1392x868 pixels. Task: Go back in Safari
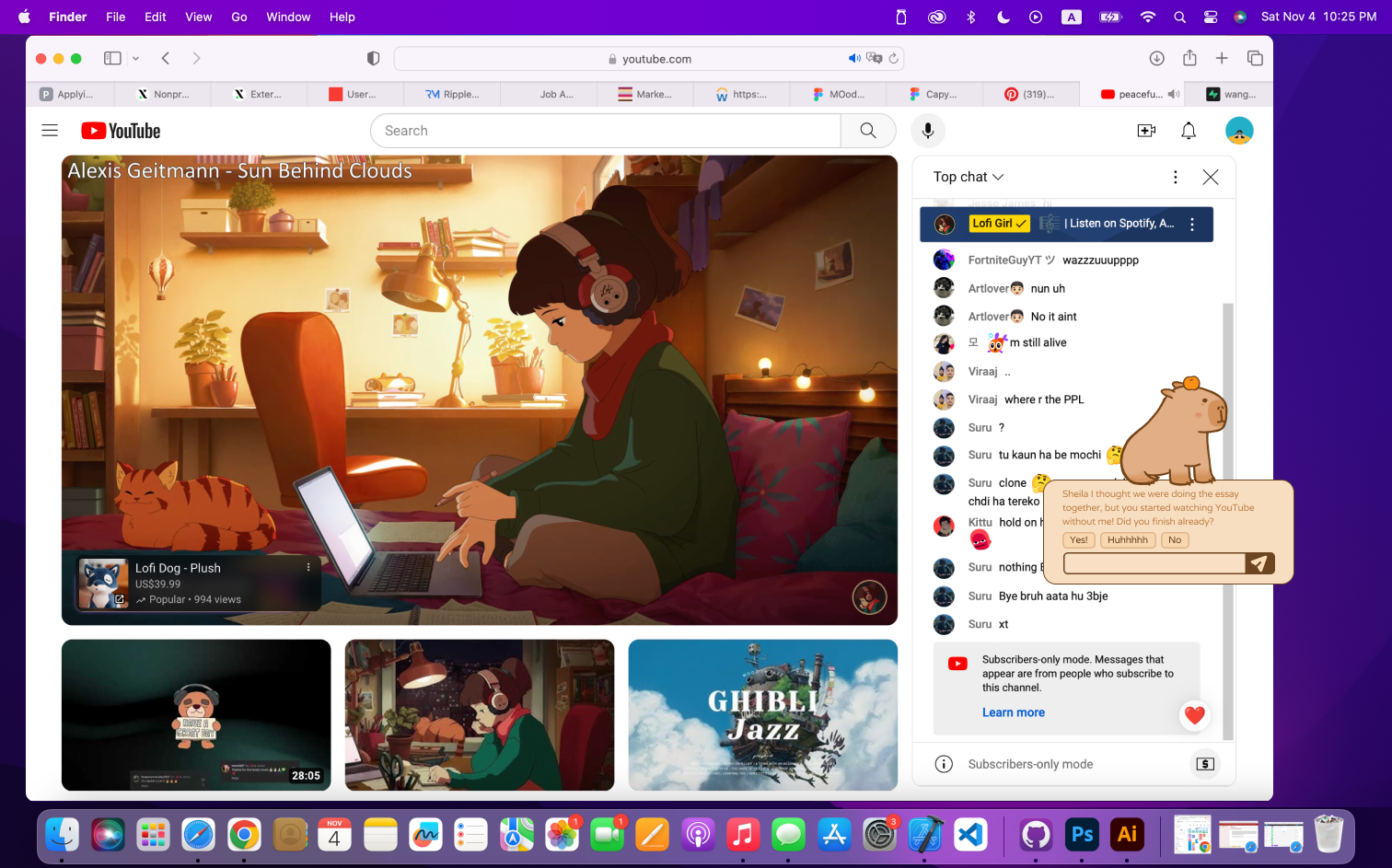[166, 58]
